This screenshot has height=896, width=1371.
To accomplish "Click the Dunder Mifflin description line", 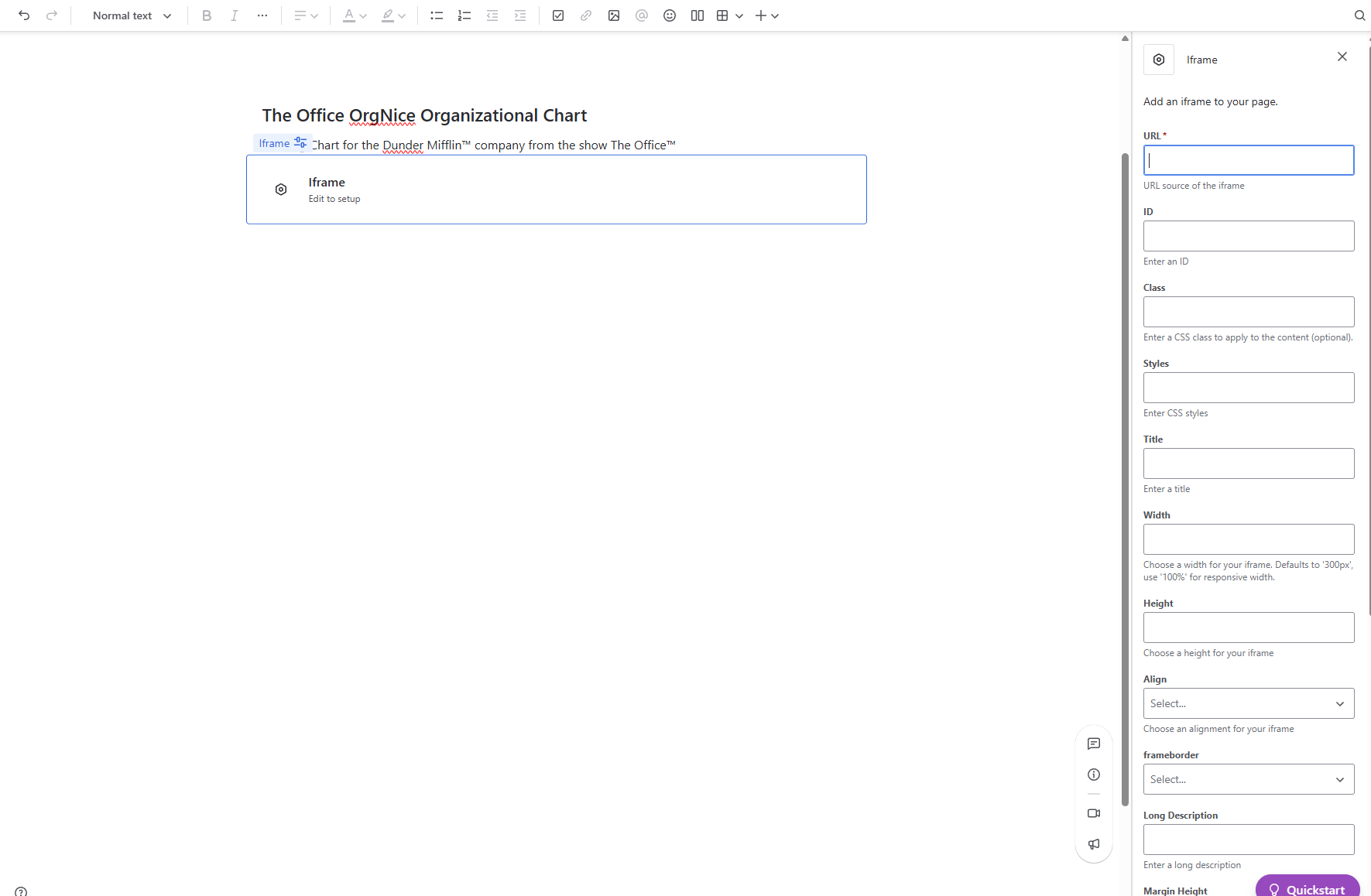I will pos(493,145).
